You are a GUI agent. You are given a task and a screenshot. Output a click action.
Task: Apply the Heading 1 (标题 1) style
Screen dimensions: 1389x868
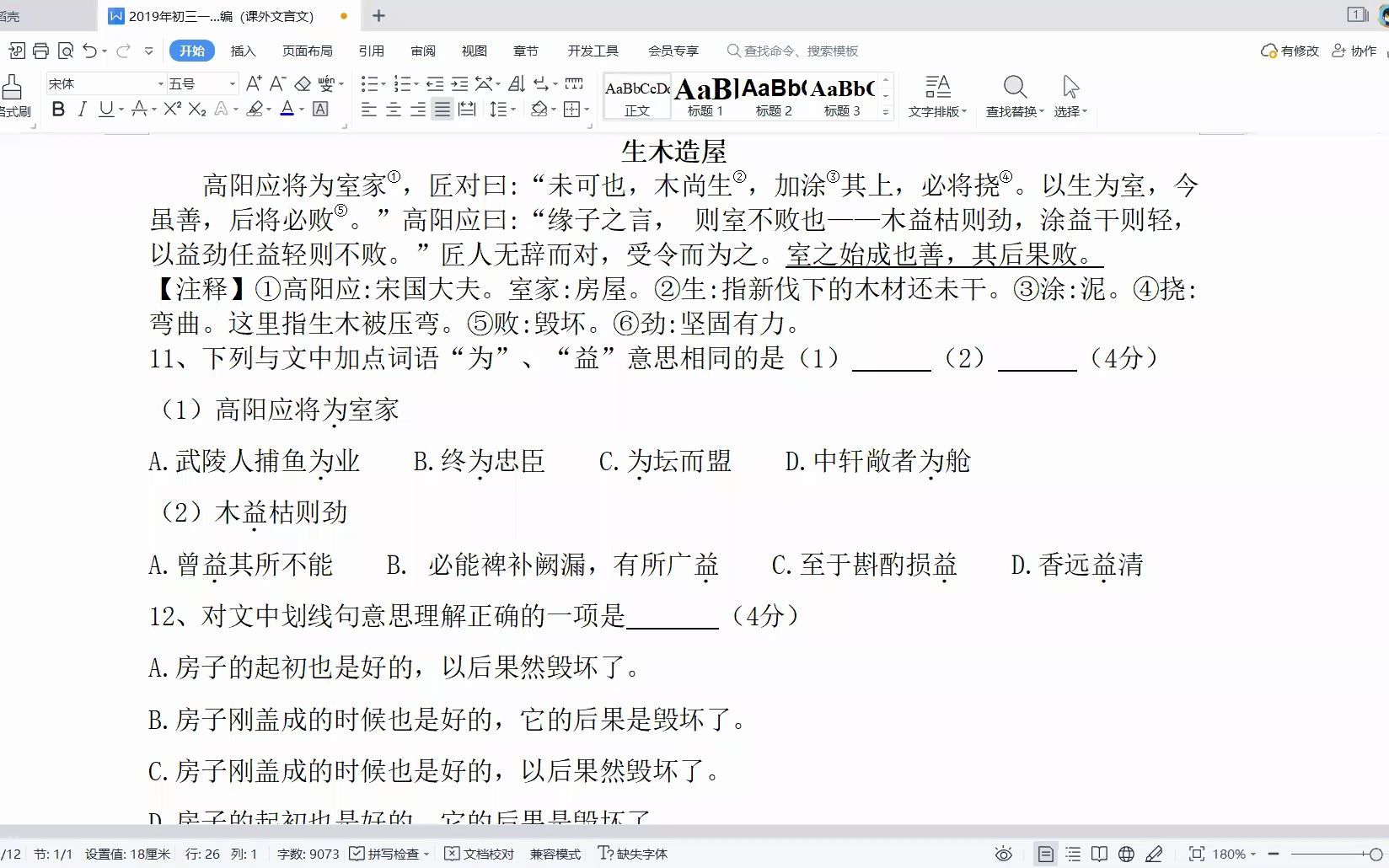pyautogui.click(x=705, y=96)
